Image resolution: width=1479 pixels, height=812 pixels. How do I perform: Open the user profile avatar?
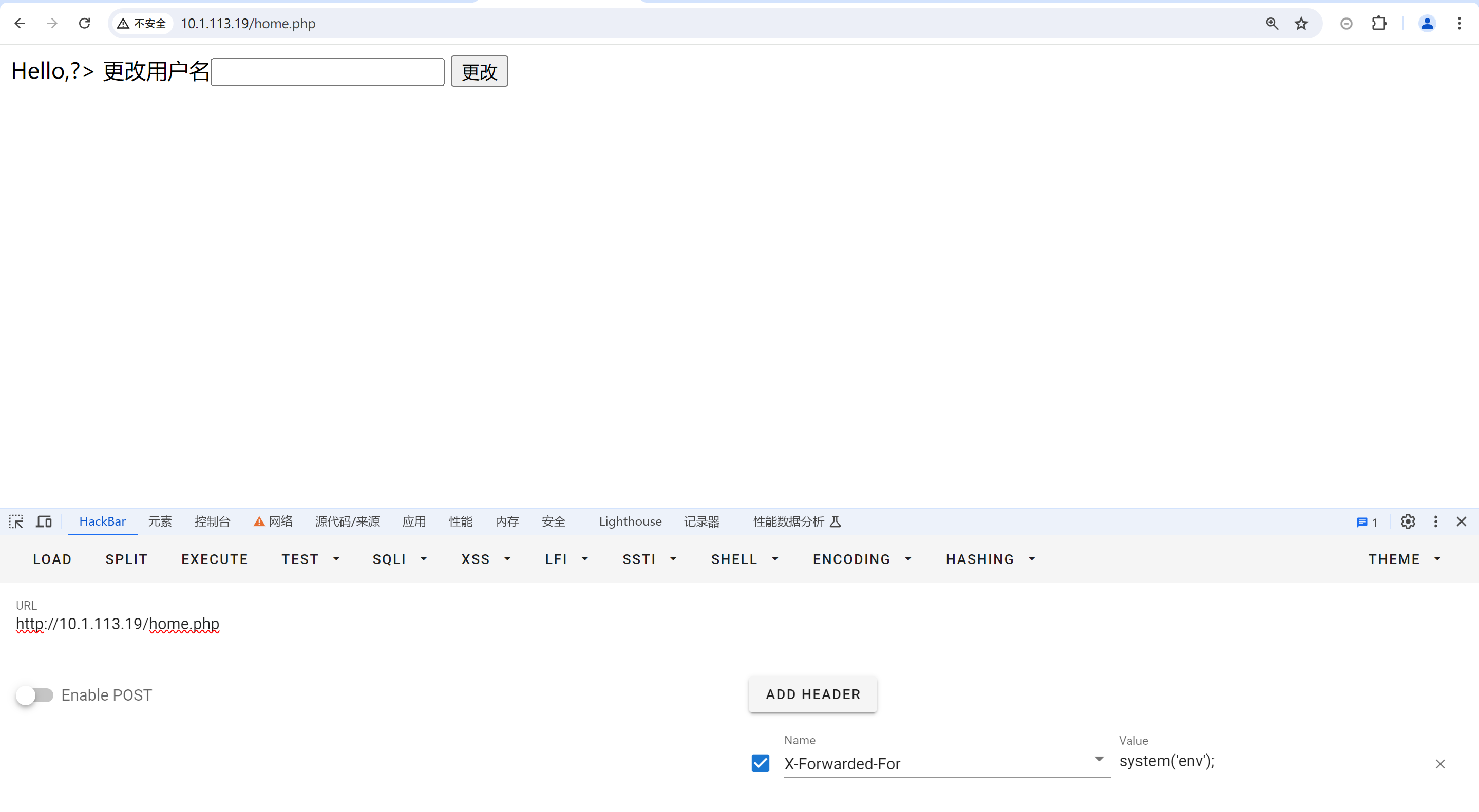(x=1427, y=24)
